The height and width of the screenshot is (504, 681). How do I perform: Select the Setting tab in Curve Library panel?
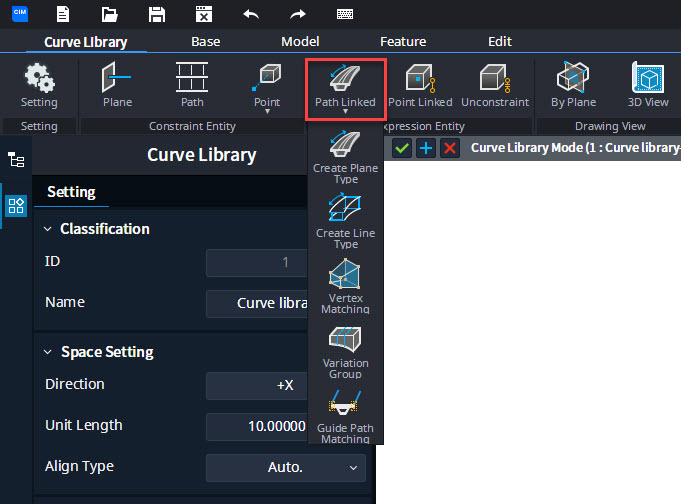[71, 192]
